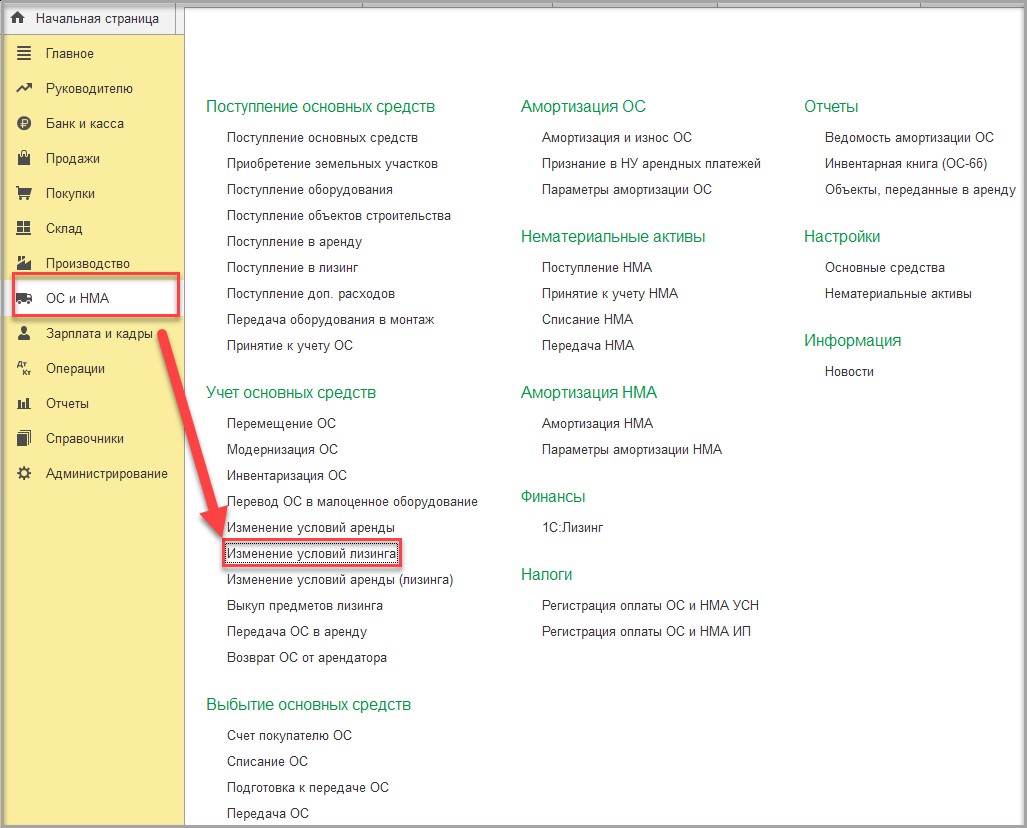1027x828 pixels.
Task: Click the Производство factory icon
Action: click(x=24, y=263)
